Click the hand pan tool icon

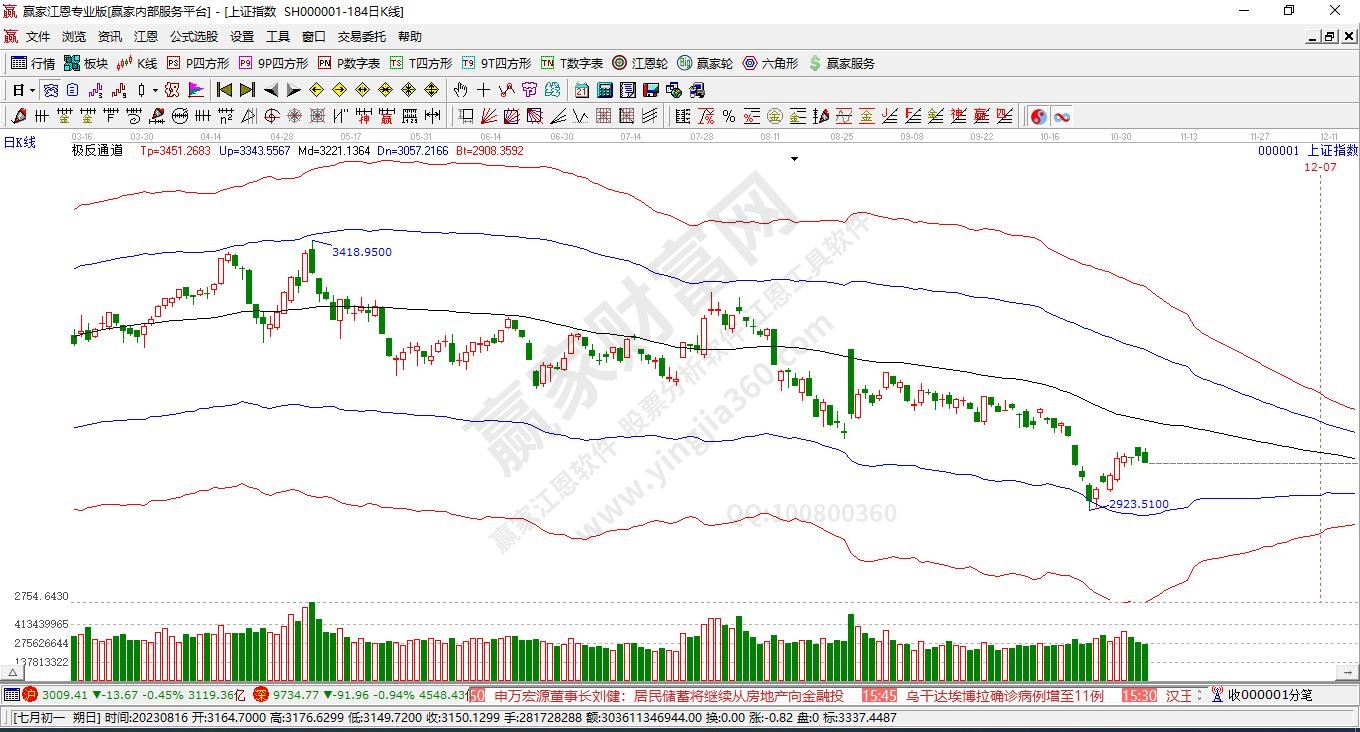[x=461, y=90]
